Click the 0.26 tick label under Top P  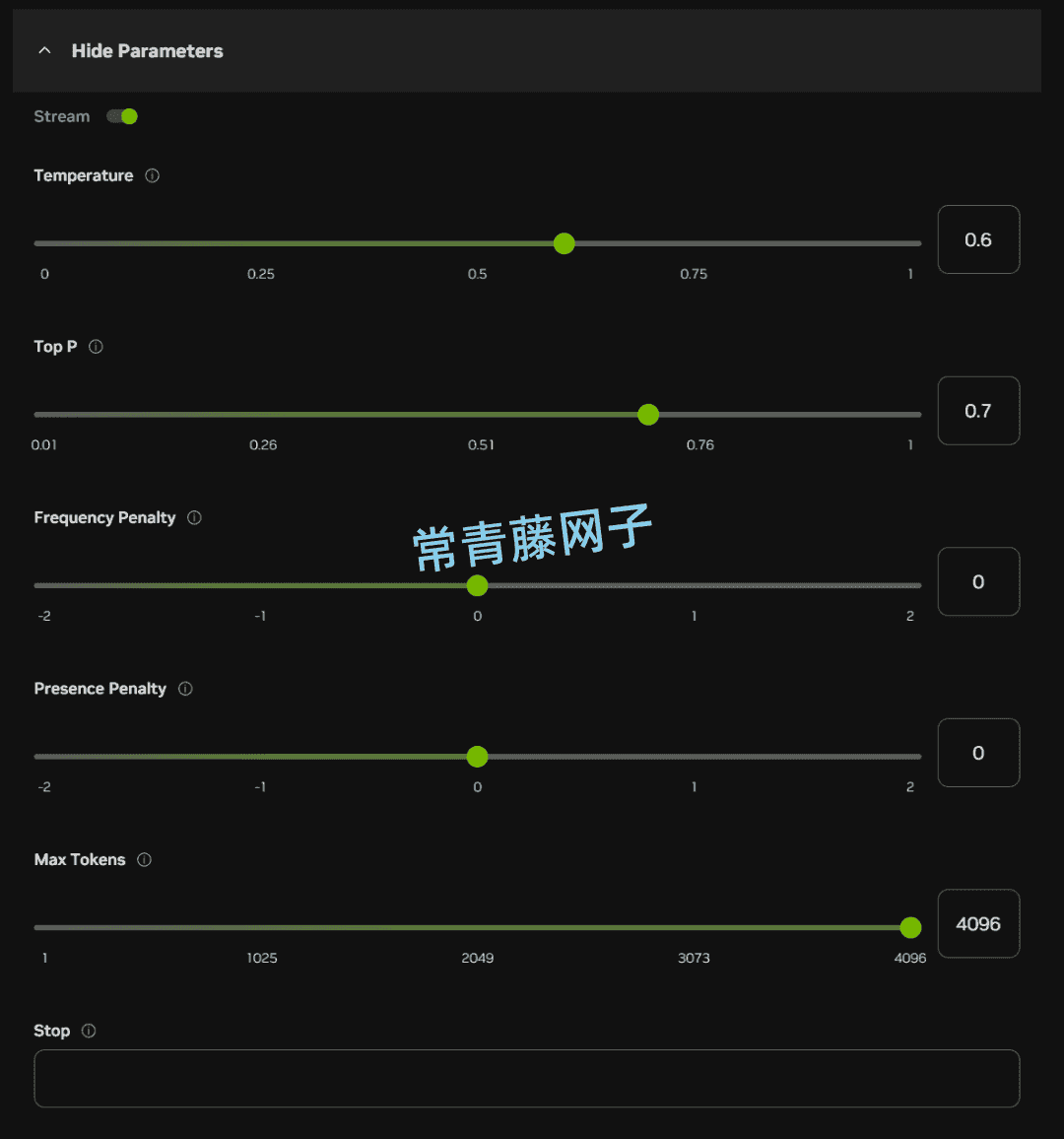(x=263, y=444)
